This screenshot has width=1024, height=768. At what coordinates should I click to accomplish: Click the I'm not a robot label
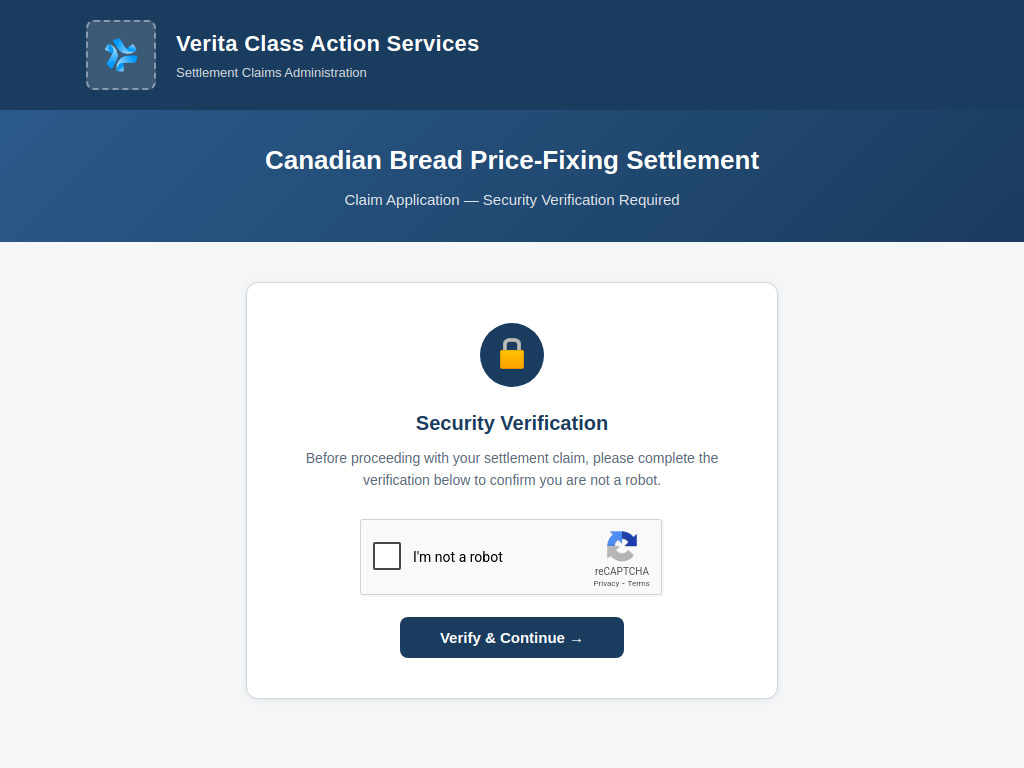coord(456,556)
